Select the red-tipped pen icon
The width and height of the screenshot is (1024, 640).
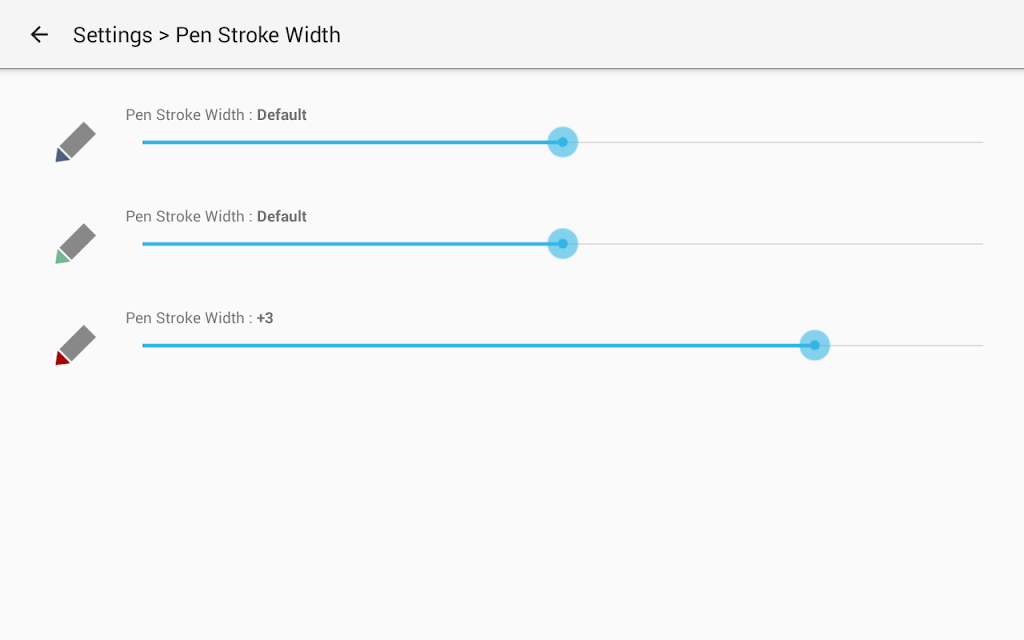(76, 345)
